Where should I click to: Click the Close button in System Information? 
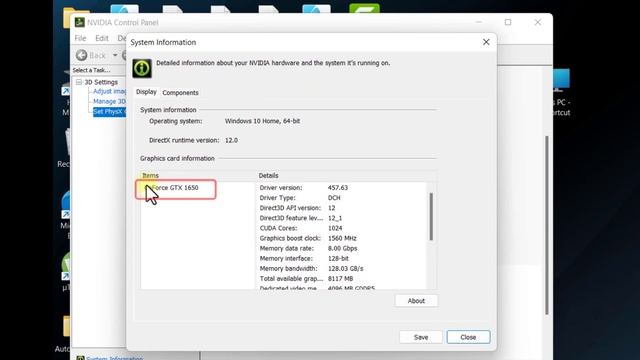(468, 337)
